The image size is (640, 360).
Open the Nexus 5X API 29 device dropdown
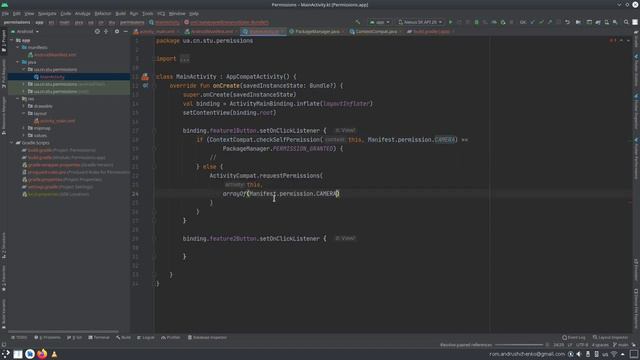[x=420, y=22]
